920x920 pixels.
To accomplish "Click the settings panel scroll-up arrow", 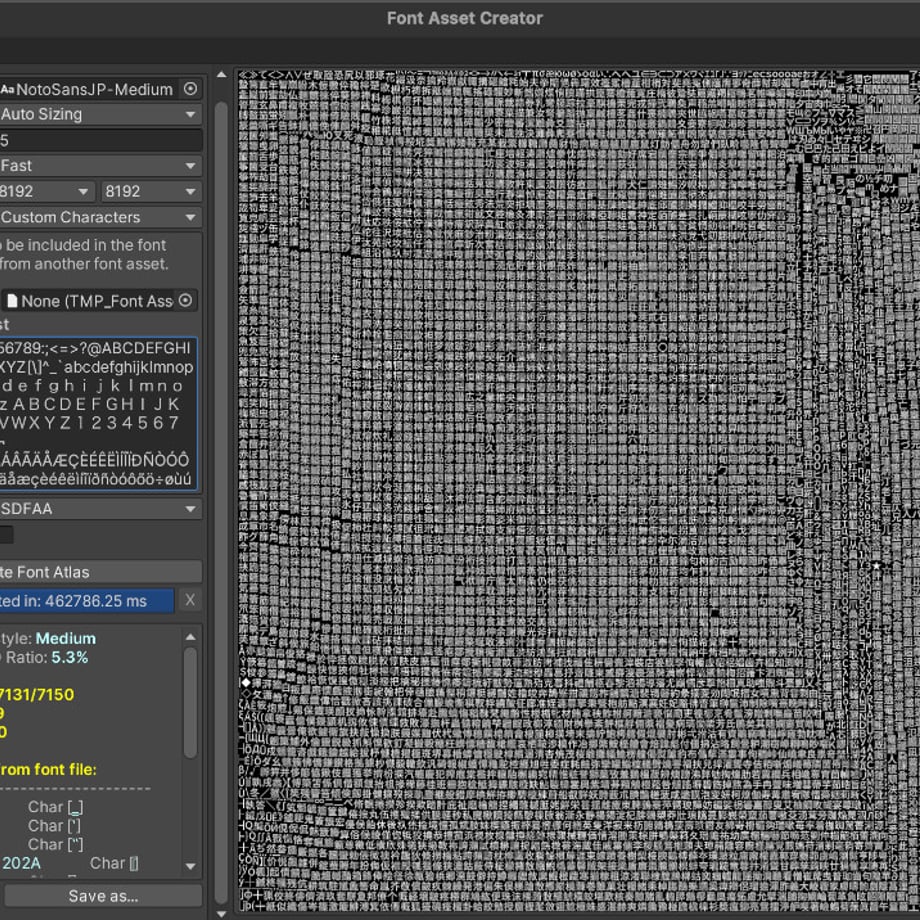I will point(221,75).
